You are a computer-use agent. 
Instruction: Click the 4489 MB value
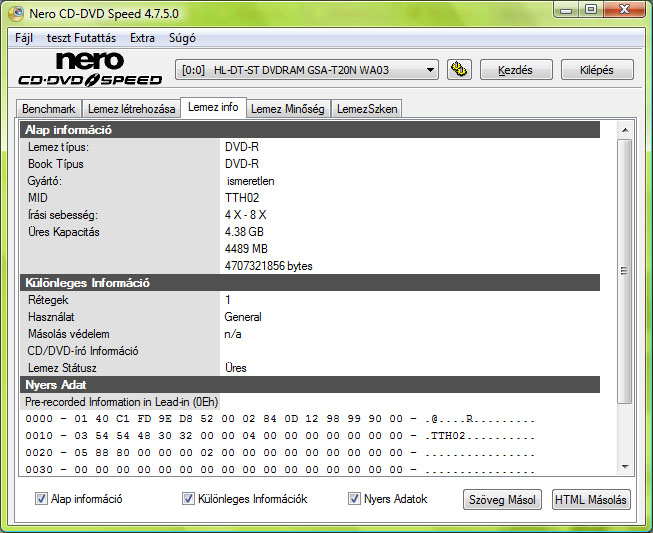246,249
